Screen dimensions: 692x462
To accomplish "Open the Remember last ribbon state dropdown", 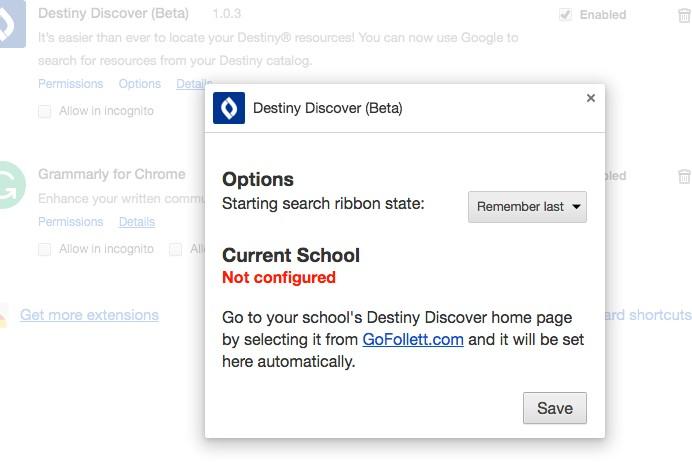I will tap(527, 207).
